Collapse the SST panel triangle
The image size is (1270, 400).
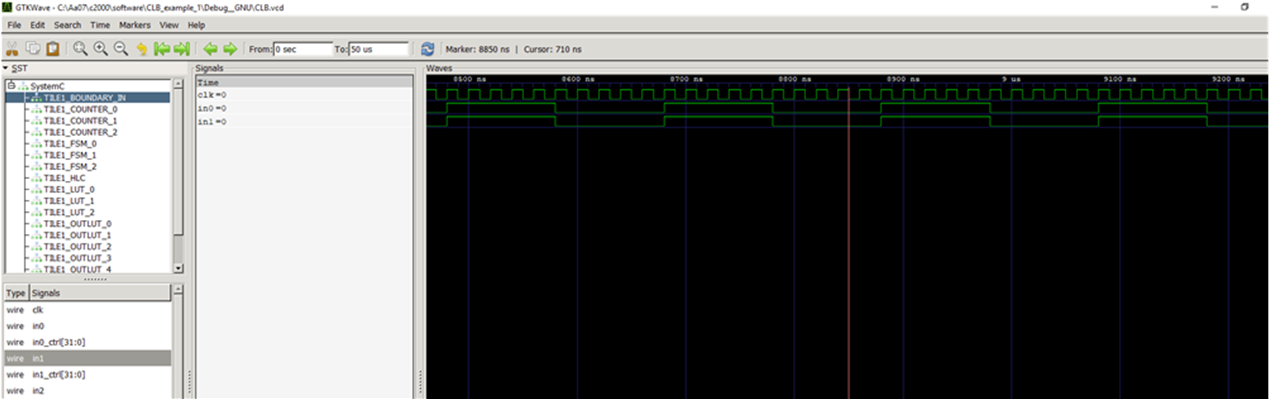coord(5,68)
